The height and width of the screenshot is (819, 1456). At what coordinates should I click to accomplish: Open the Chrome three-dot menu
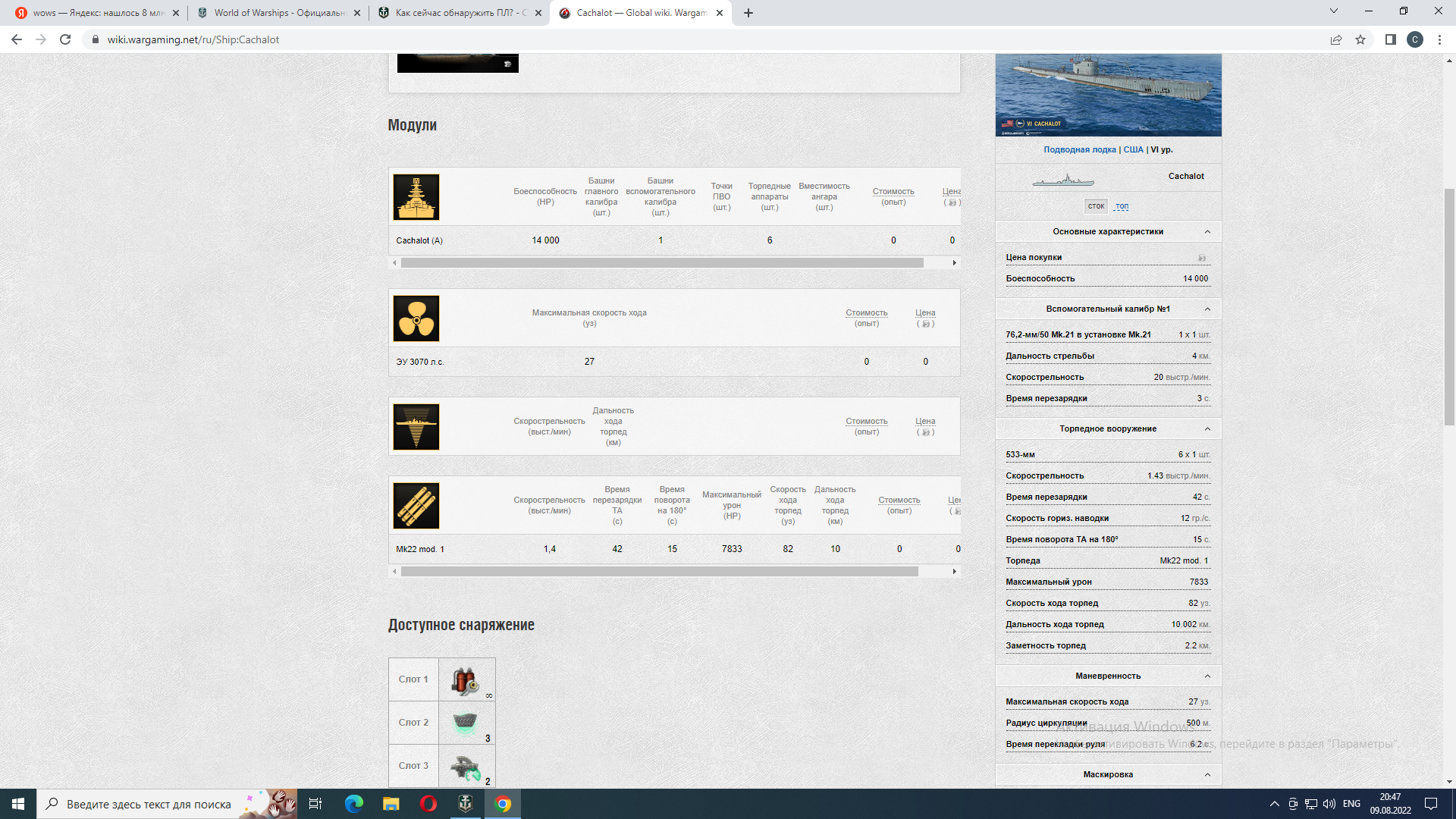pyautogui.click(x=1439, y=39)
